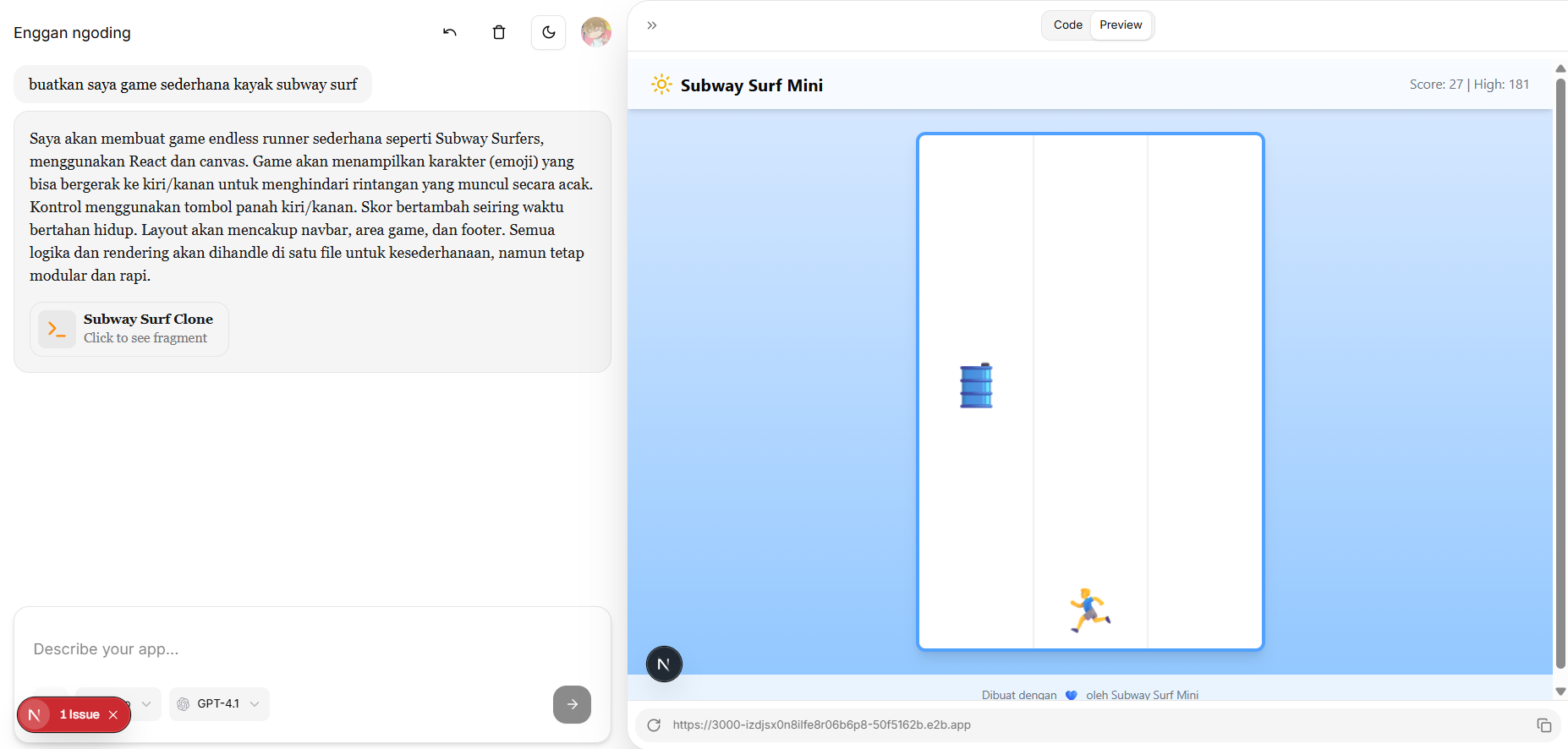Click the Subway Surf Mini title

click(751, 85)
